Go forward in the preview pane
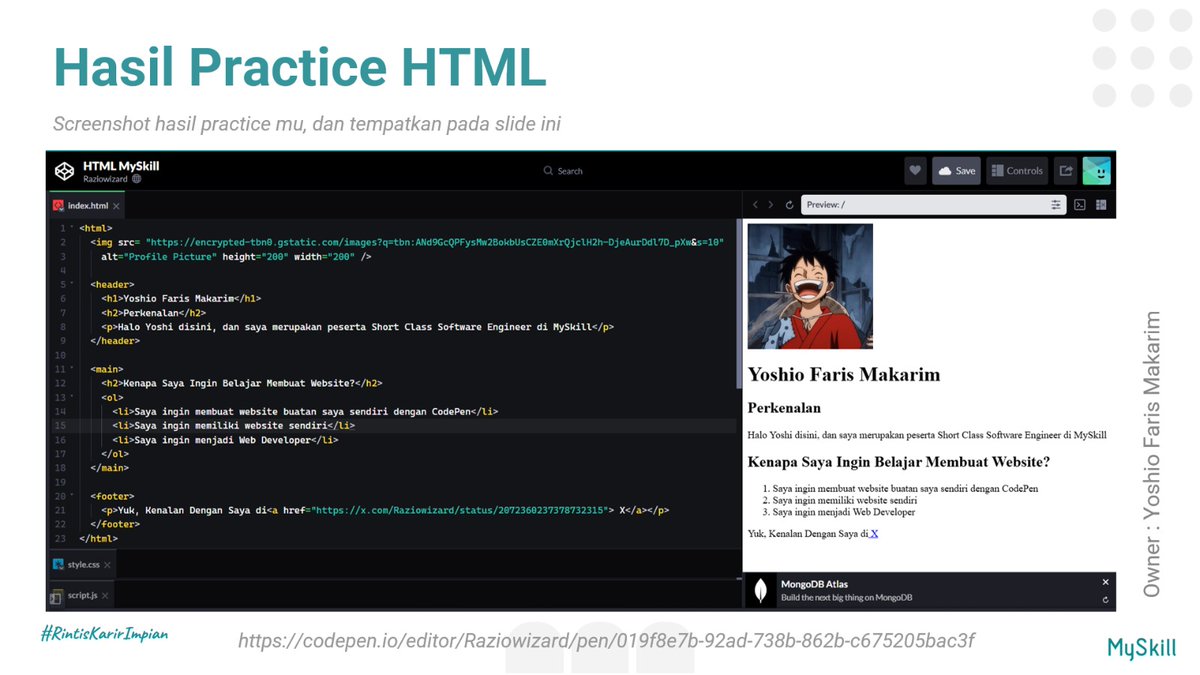This screenshot has width=1200, height=675. pos(771,205)
